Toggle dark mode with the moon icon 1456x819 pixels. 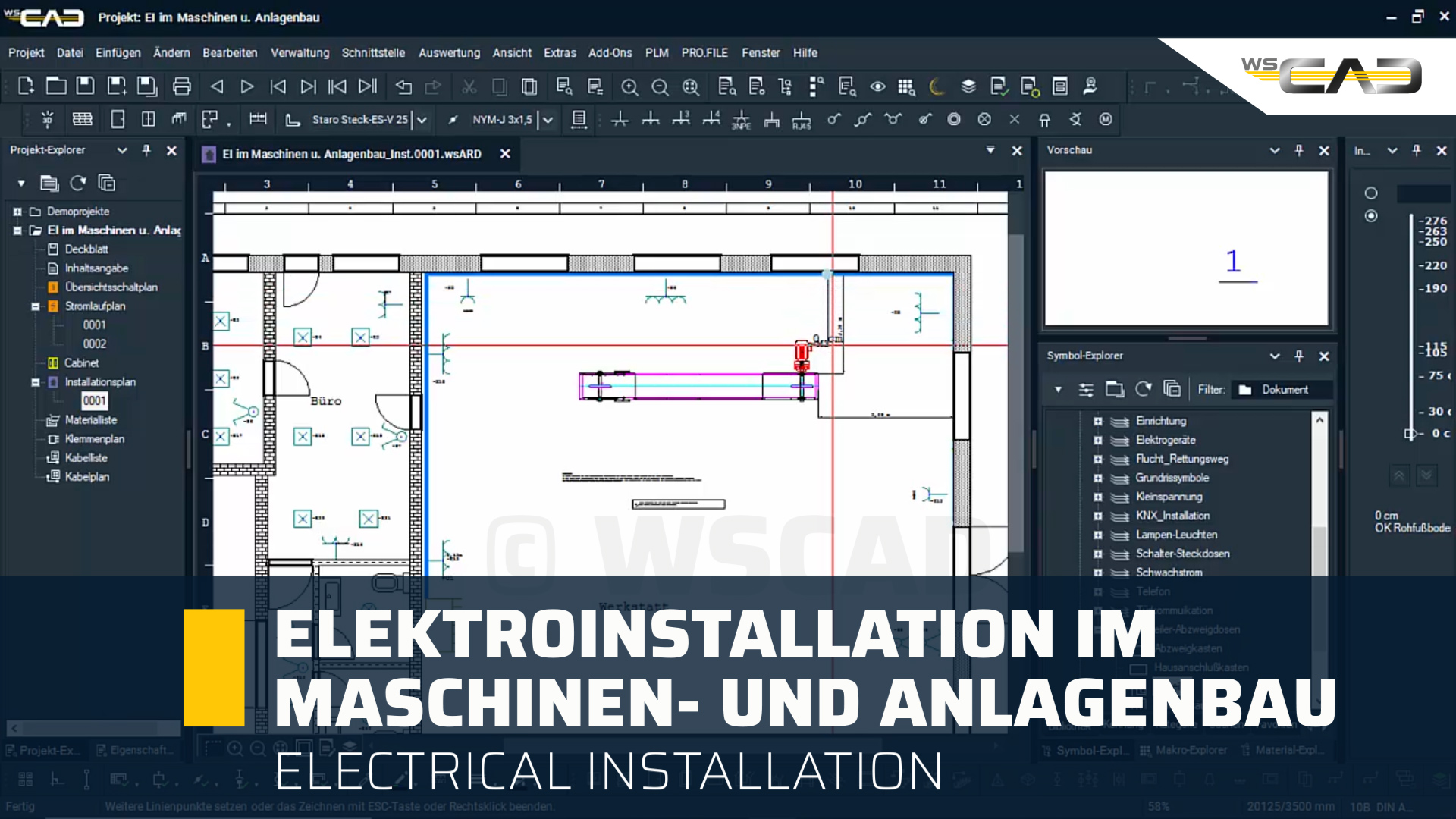[937, 87]
